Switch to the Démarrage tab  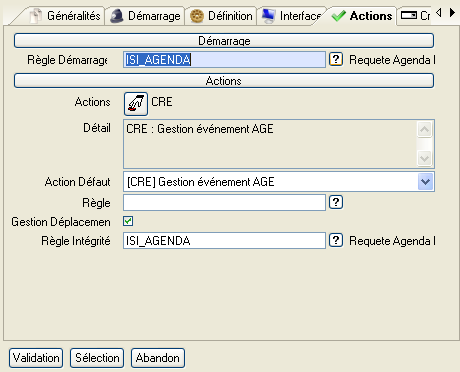(145, 16)
